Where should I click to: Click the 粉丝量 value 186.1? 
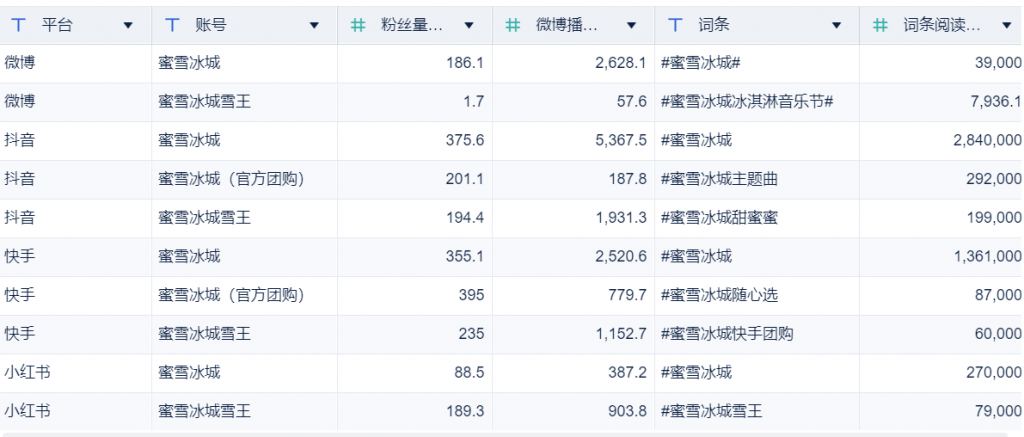[465, 63]
